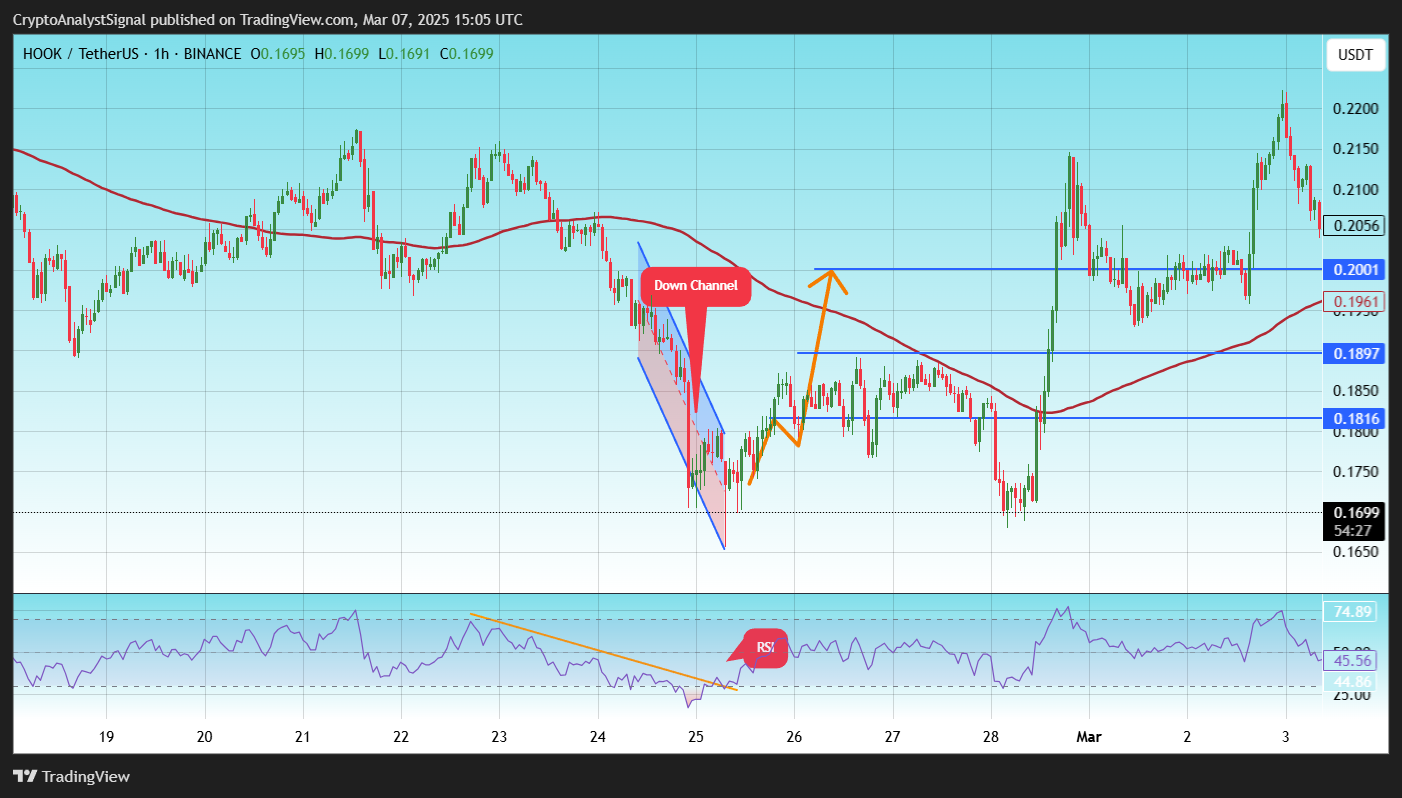Click the Mar date on time axis
The width and height of the screenshot is (1402, 798).
pyautogui.click(x=1088, y=737)
